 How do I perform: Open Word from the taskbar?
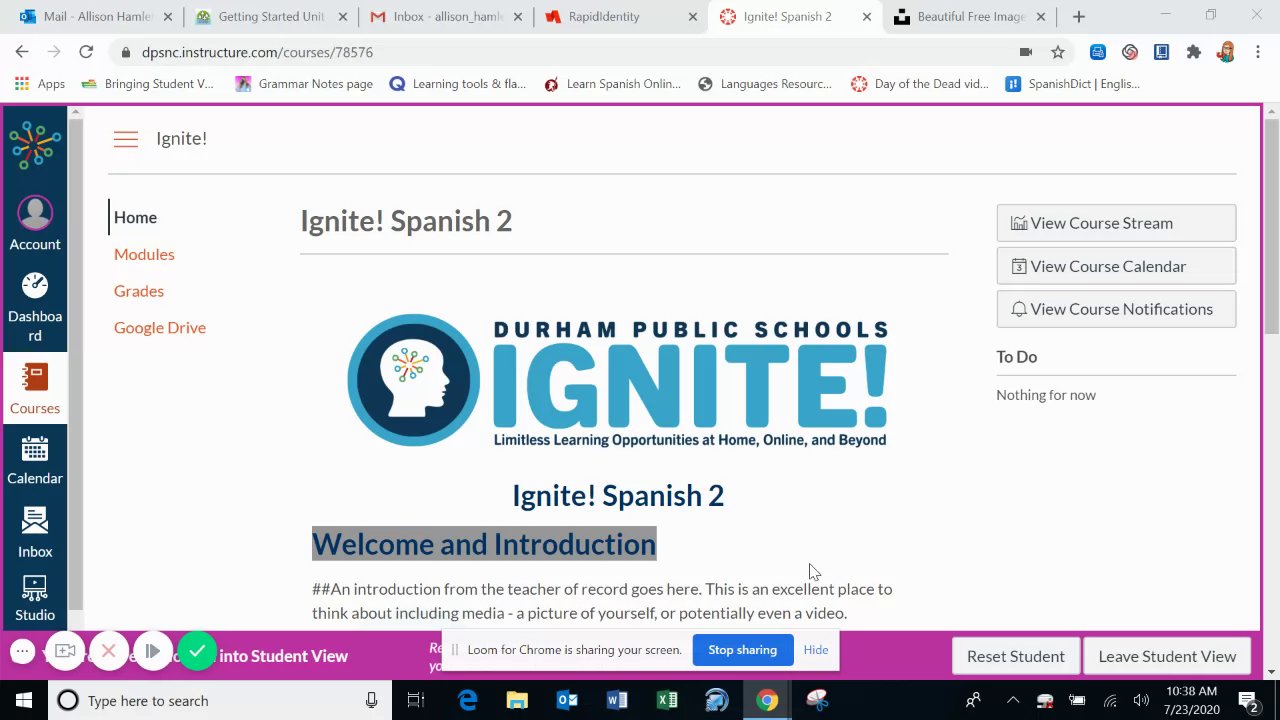(617, 700)
